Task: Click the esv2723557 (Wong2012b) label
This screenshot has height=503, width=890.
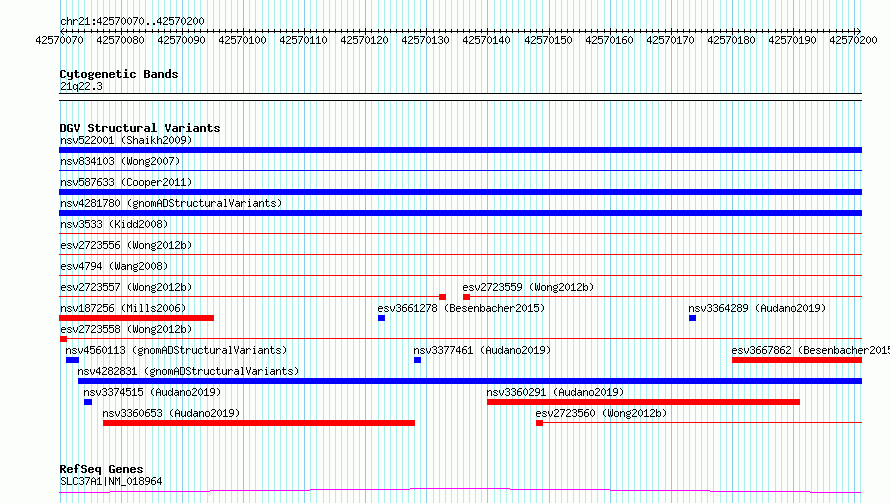Action: click(x=126, y=287)
